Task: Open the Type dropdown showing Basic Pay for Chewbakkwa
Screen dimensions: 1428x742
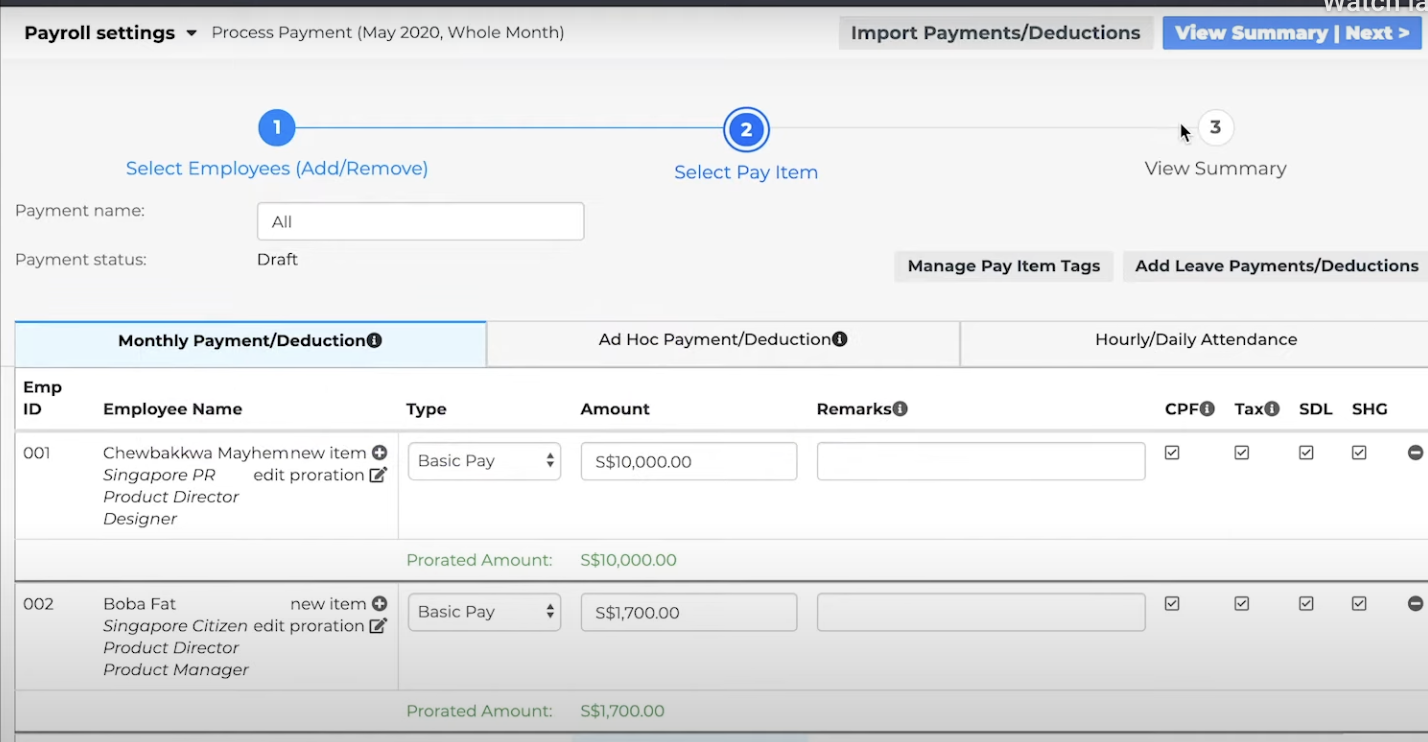Action: click(x=484, y=460)
